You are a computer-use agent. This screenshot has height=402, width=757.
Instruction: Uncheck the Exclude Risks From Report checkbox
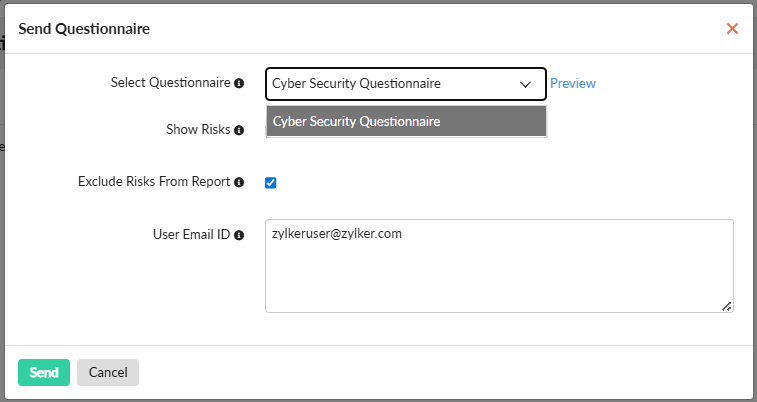click(270, 183)
